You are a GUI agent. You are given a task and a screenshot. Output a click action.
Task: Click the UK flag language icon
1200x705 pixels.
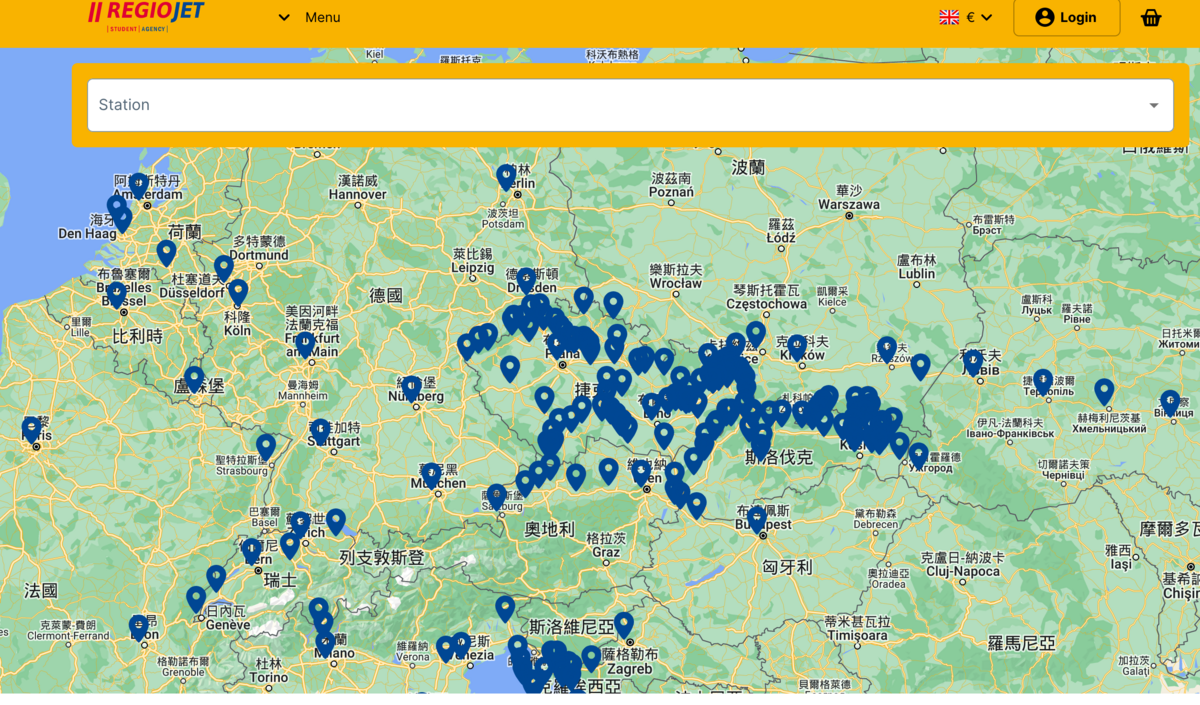coord(949,17)
